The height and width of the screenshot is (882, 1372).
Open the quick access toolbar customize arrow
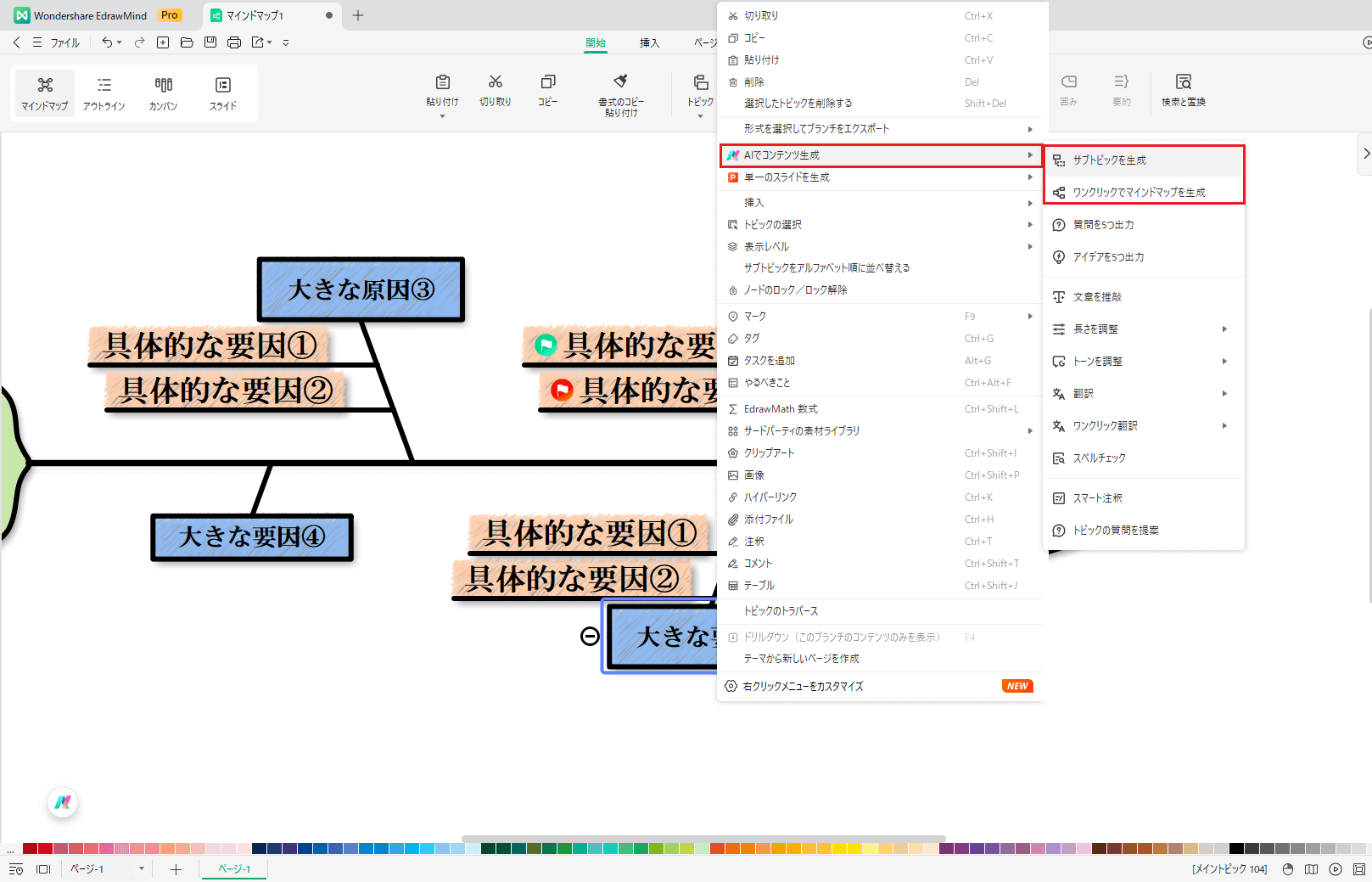[x=286, y=42]
